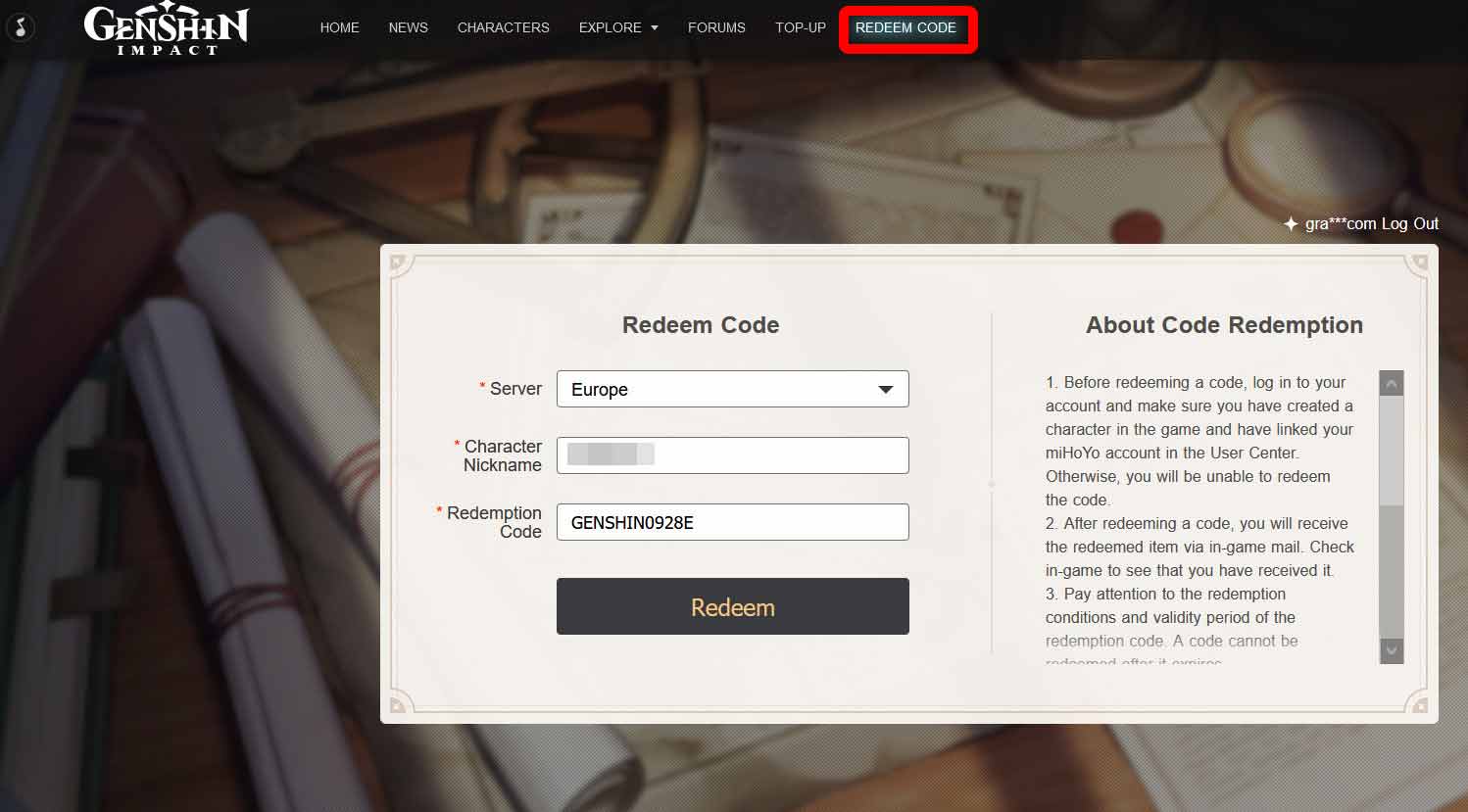Click the Genshin Impact logo

pyautogui.click(x=167, y=29)
